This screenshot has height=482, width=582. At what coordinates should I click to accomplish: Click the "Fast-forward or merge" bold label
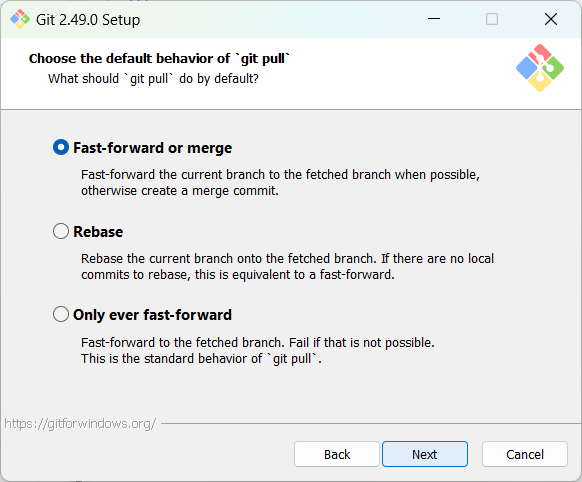point(153,148)
